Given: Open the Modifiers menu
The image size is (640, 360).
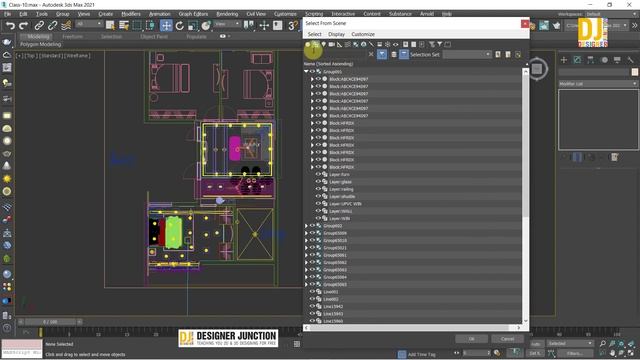Looking at the screenshot, I should [131, 14].
